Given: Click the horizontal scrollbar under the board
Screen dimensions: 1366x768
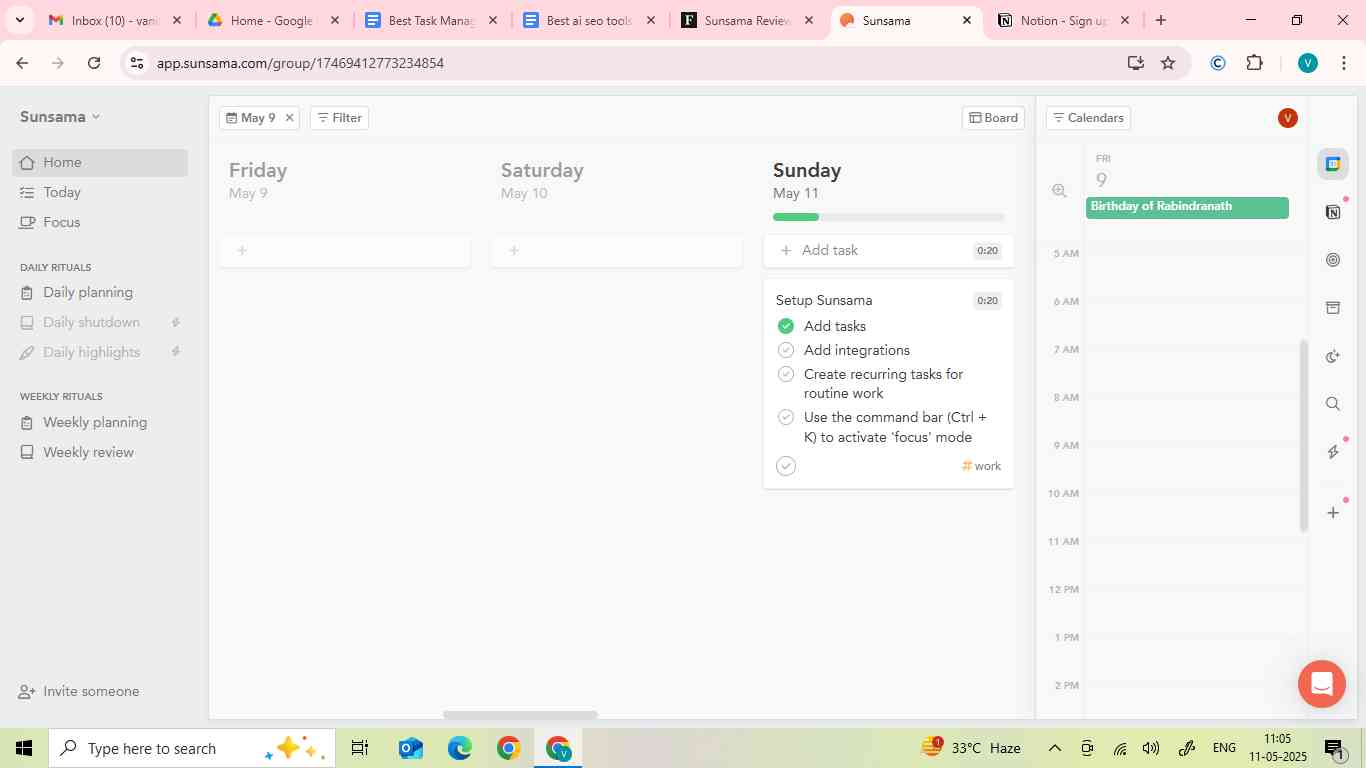Looking at the screenshot, I should coord(520,715).
